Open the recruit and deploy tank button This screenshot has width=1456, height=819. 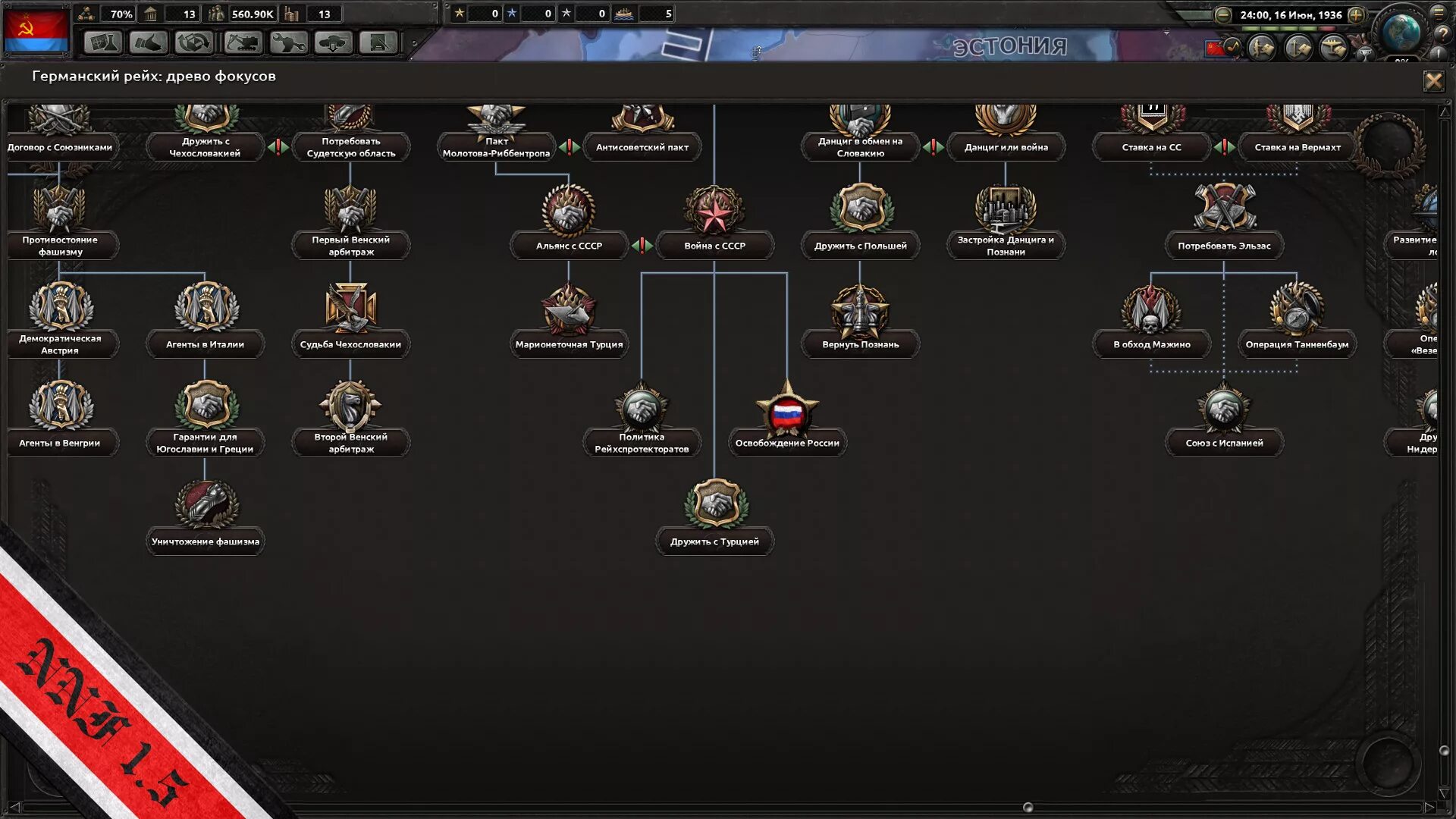334,42
